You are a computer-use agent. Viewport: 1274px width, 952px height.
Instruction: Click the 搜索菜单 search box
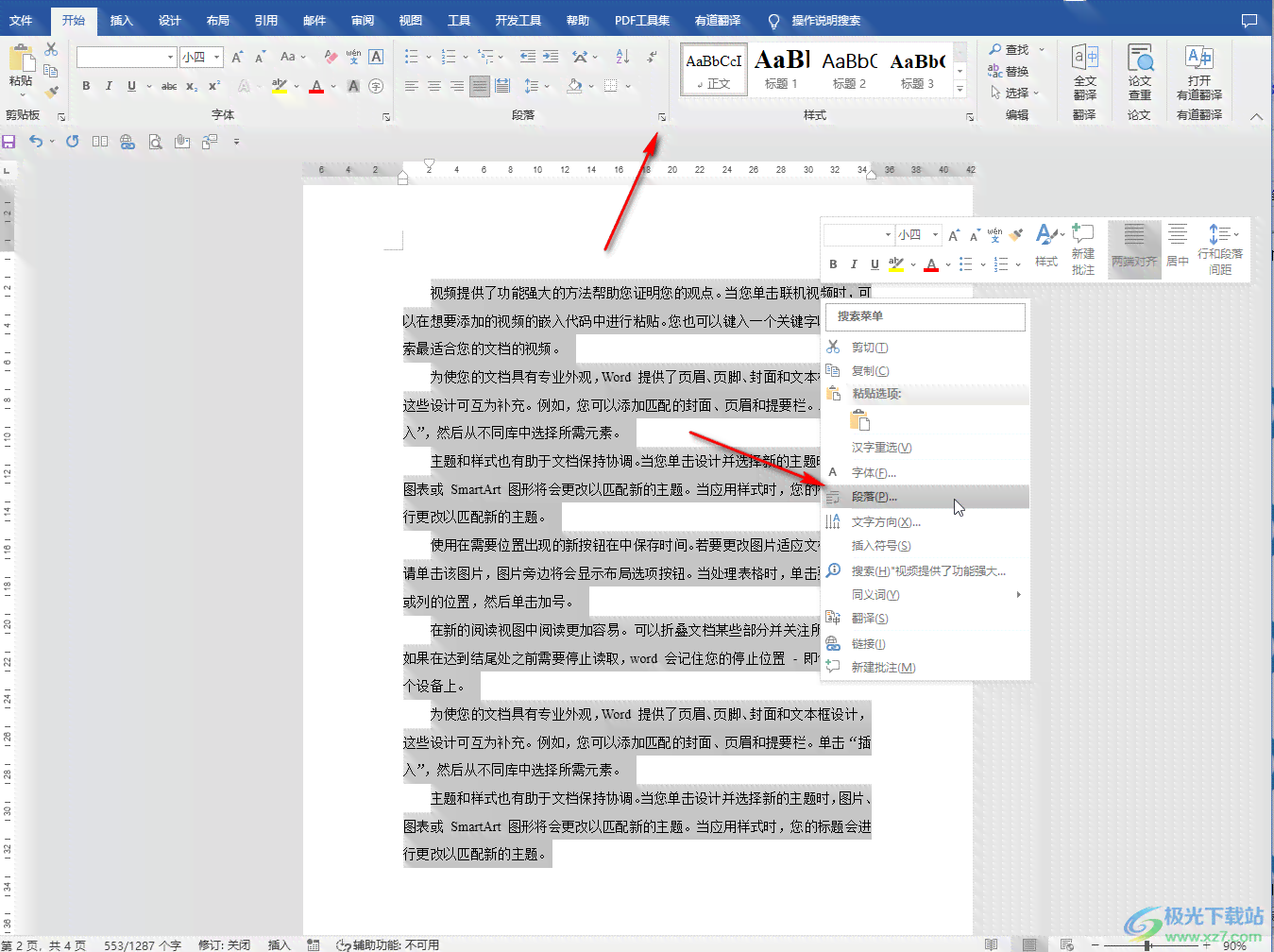click(926, 316)
